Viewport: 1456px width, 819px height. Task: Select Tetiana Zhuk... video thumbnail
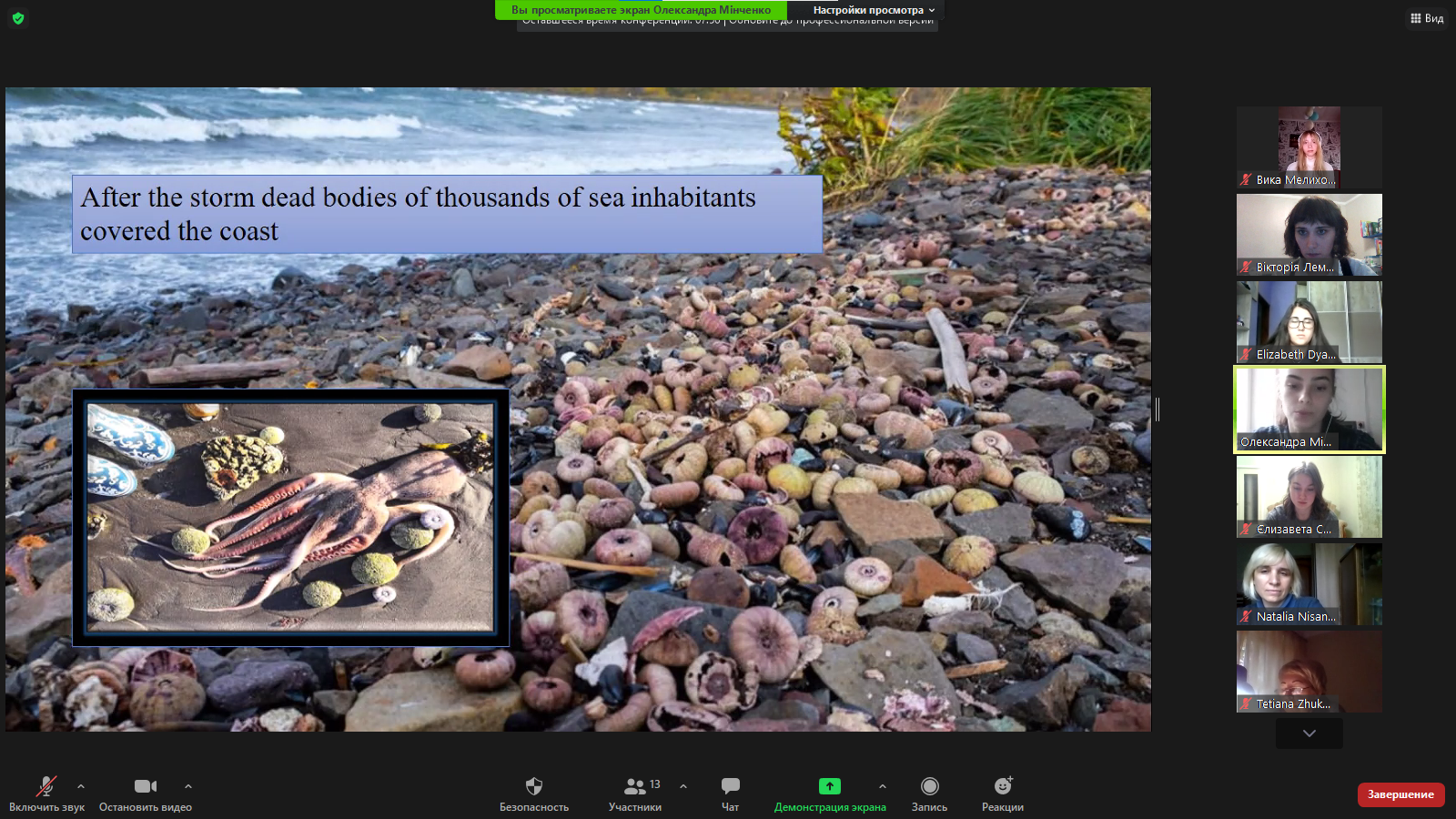click(1309, 672)
